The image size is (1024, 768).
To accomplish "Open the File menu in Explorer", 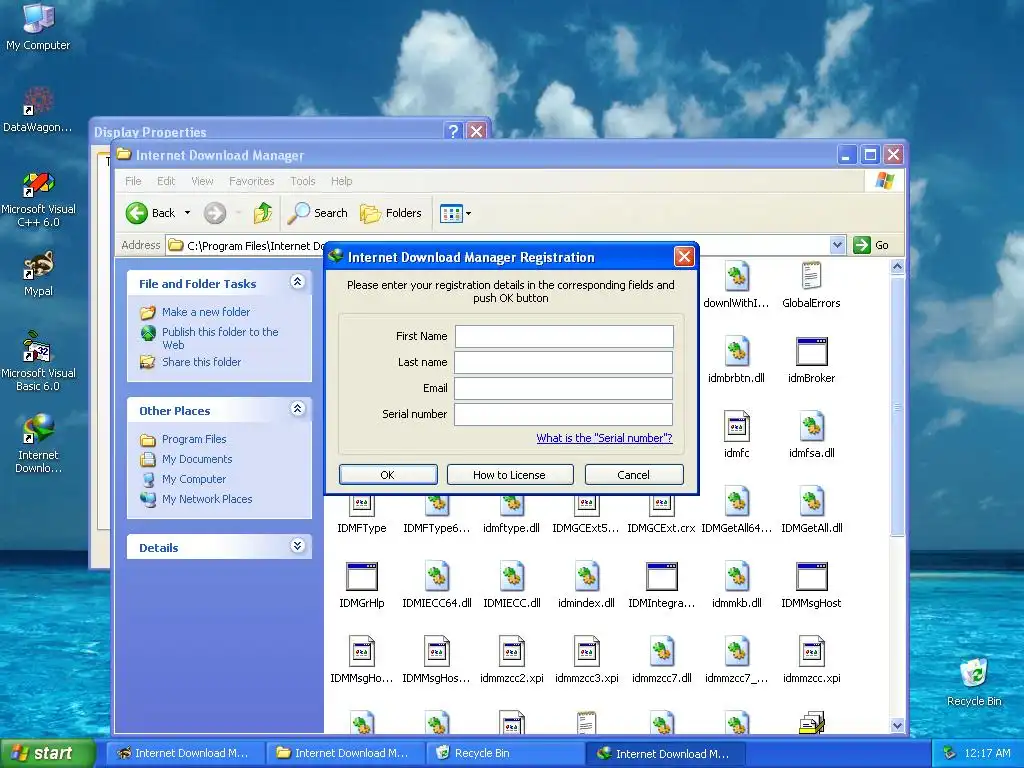I will [133, 181].
